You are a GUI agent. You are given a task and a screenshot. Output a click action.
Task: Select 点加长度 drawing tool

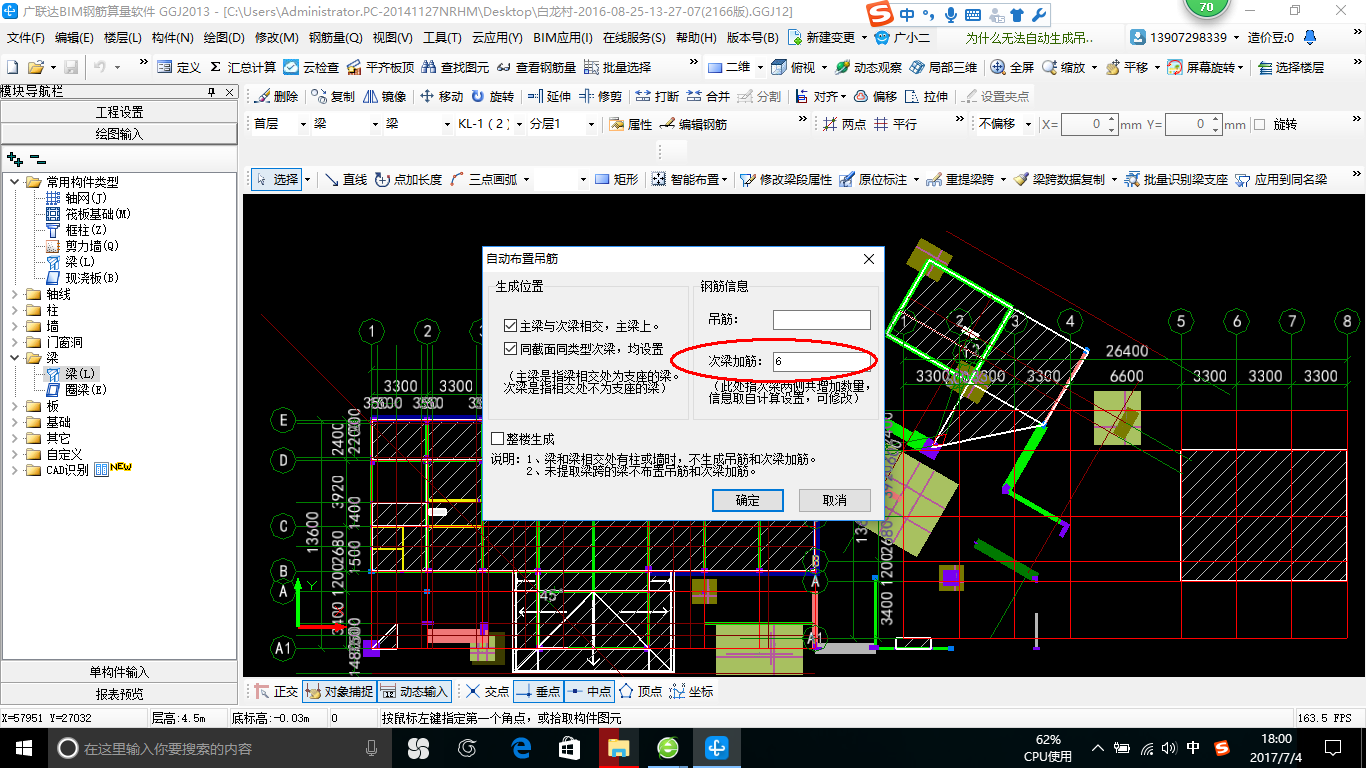(408, 179)
